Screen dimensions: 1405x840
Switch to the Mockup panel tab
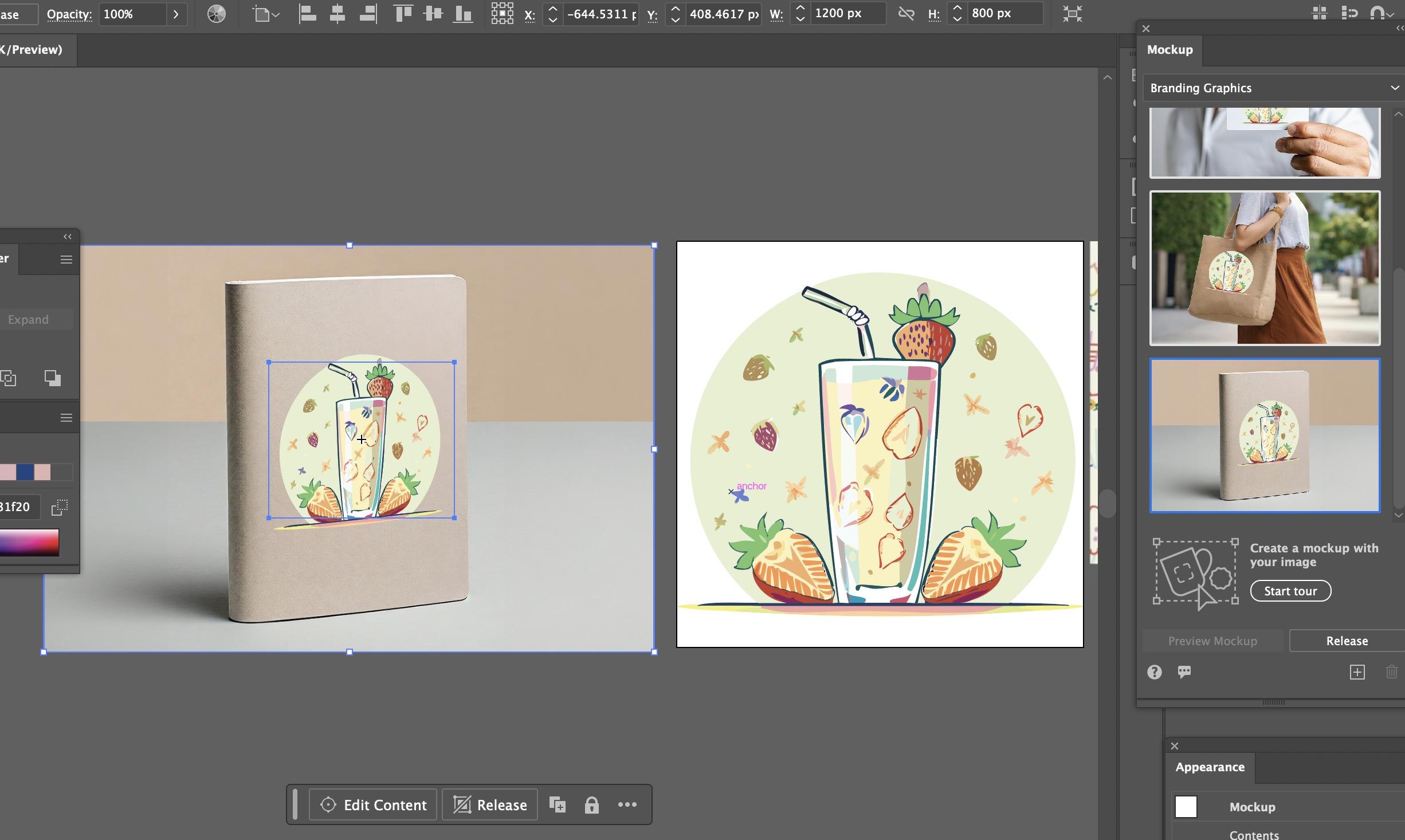pyautogui.click(x=1170, y=50)
